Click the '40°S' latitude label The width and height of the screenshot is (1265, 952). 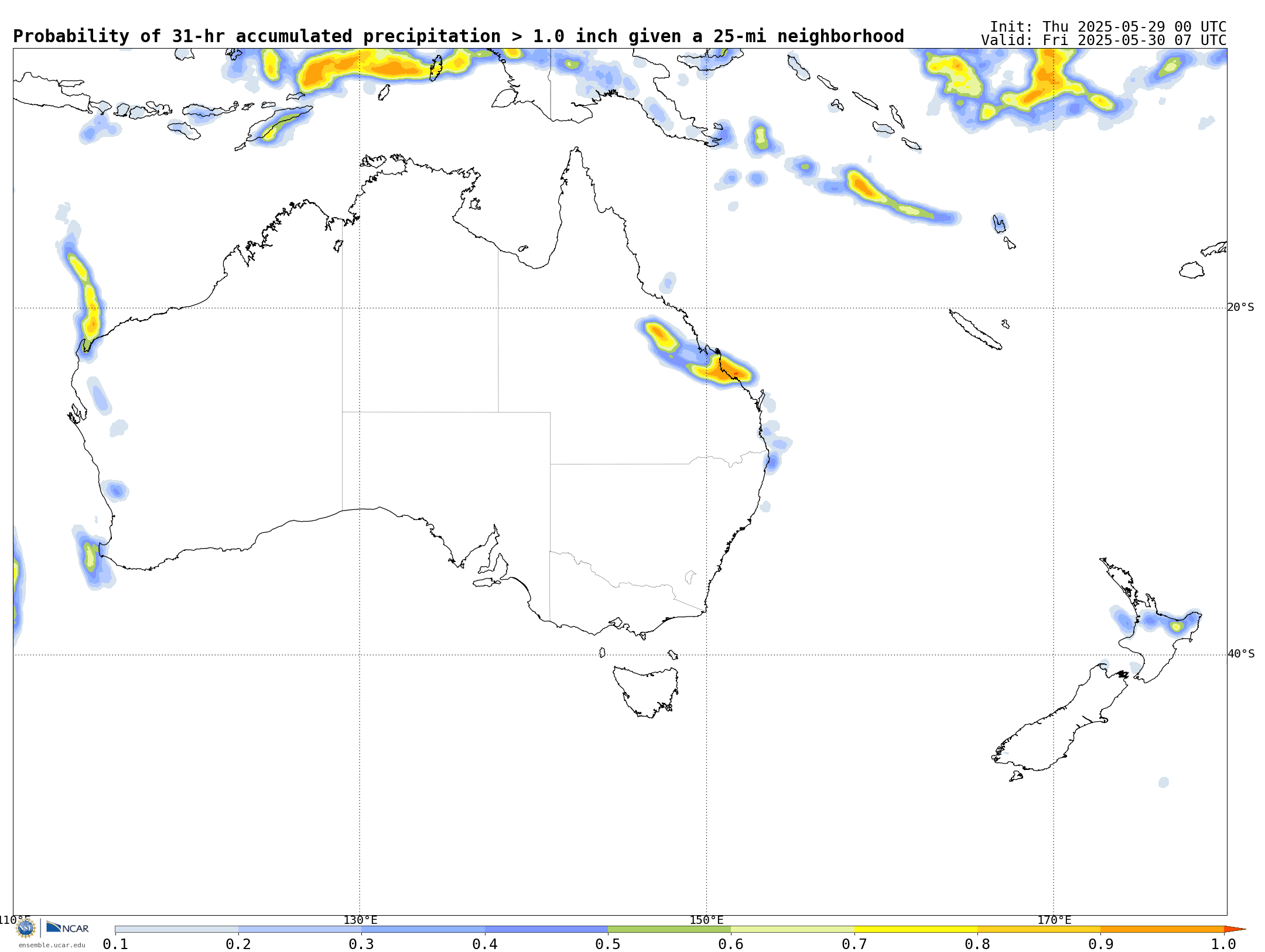coord(1240,654)
